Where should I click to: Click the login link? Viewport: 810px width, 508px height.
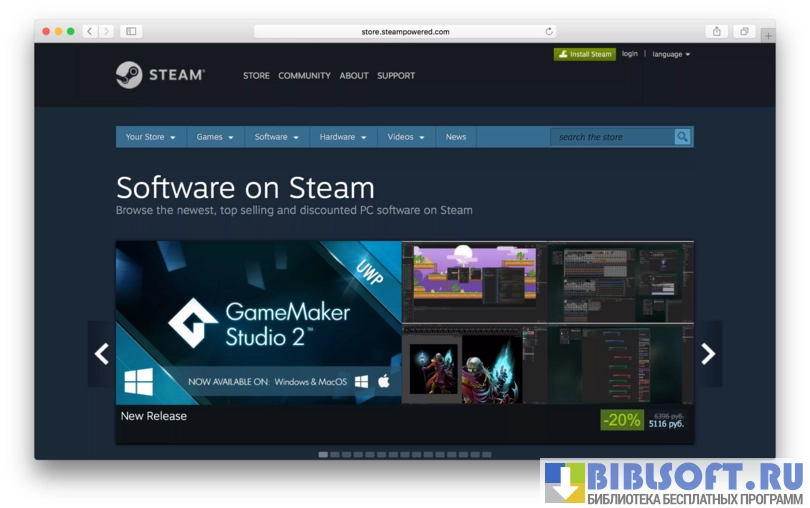[x=629, y=54]
